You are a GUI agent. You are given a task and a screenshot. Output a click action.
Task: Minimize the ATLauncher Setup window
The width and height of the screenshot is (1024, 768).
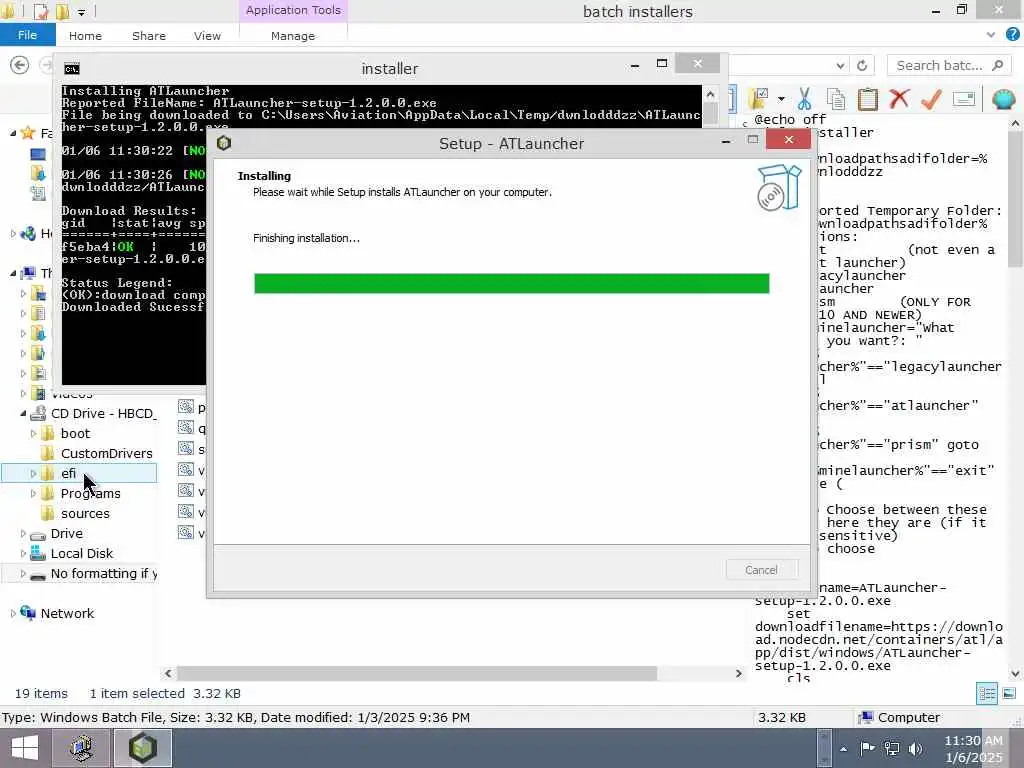[726, 141]
